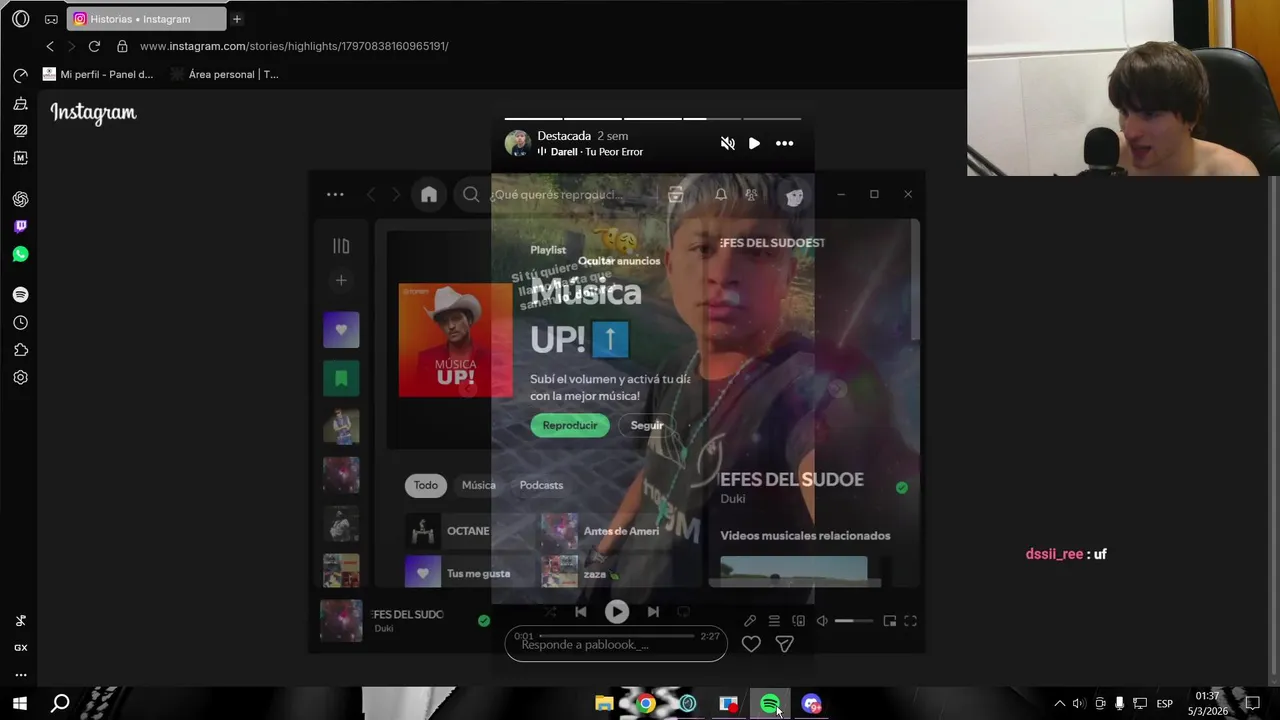
Task: Show hidden system tray icons
Action: pyautogui.click(x=1060, y=703)
